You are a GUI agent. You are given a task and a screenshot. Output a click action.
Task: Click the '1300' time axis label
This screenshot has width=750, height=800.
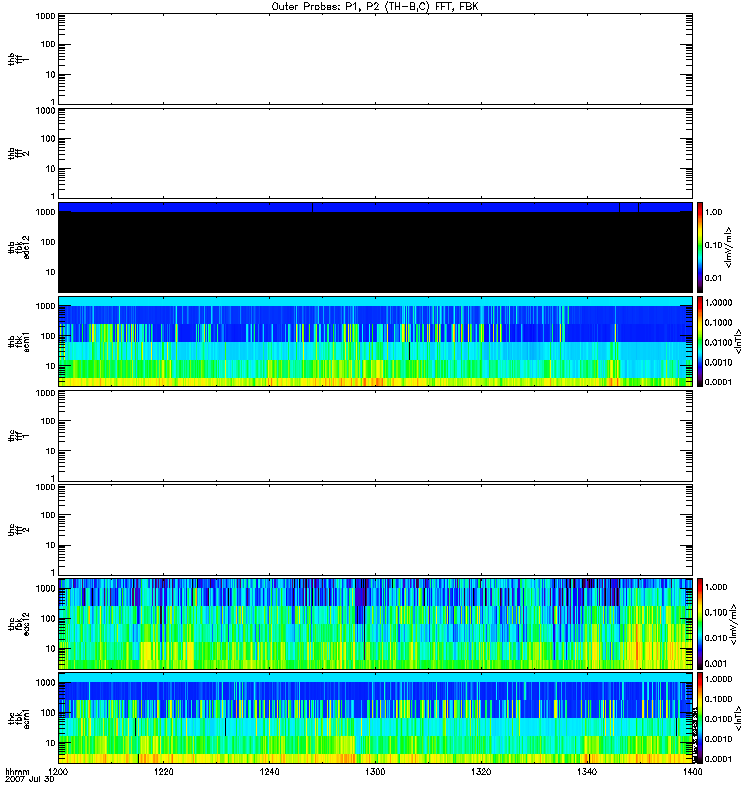(x=375, y=772)
